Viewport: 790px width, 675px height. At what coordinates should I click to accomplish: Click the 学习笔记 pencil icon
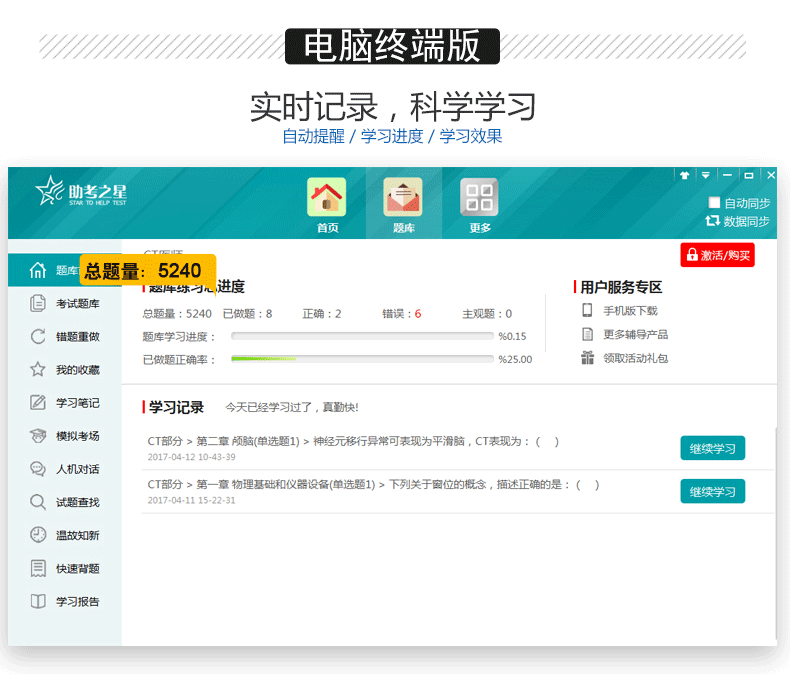[x=38, y=402]
